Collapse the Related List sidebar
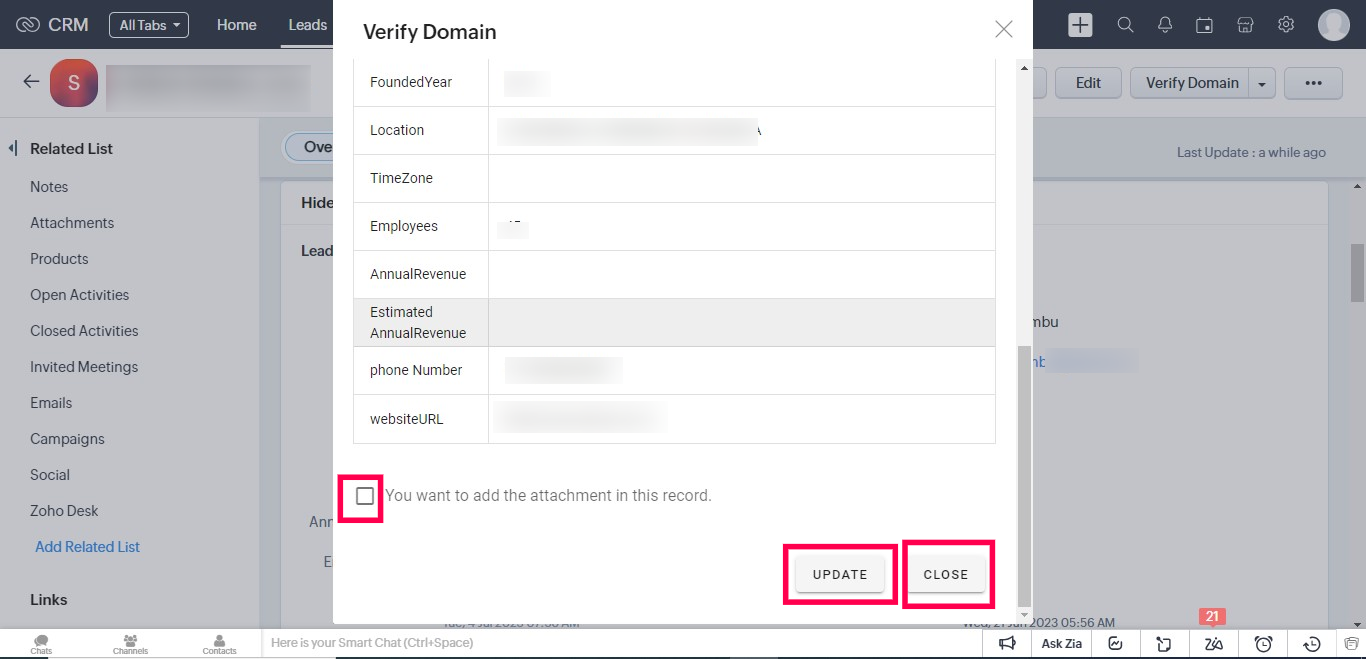This screenshot has height=659, width=1366. [x=13, y=149]
